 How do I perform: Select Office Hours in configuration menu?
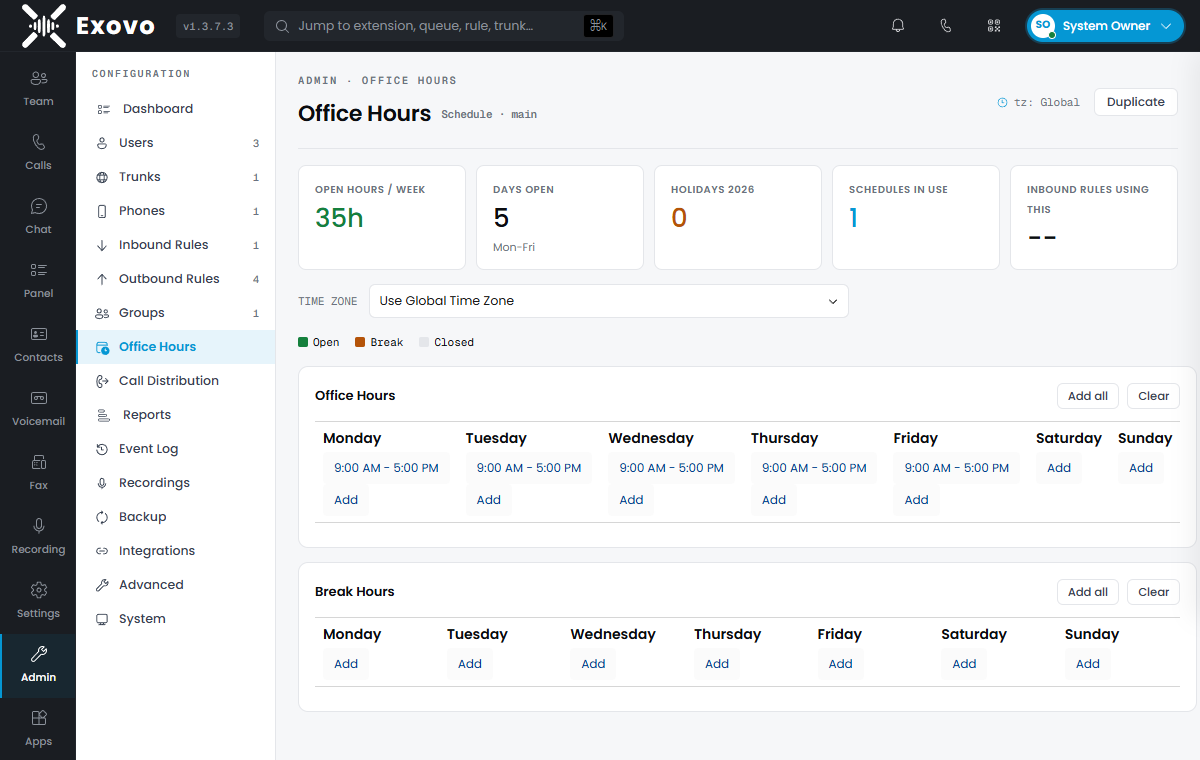175,347
